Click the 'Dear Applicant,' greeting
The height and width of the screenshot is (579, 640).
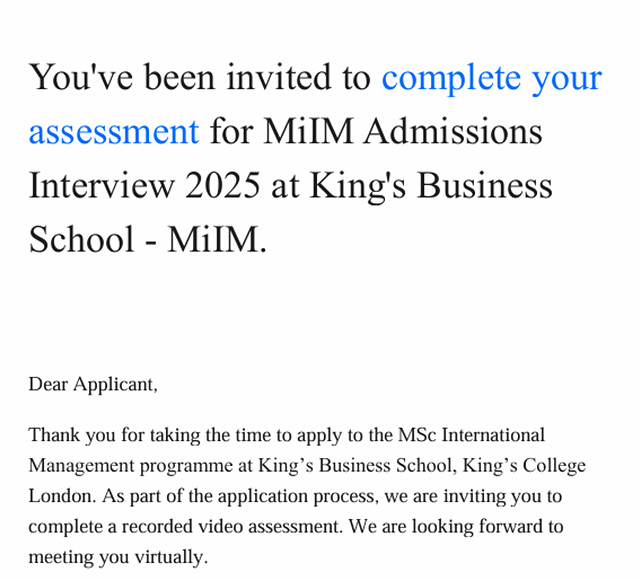click(x=93, y=385)
